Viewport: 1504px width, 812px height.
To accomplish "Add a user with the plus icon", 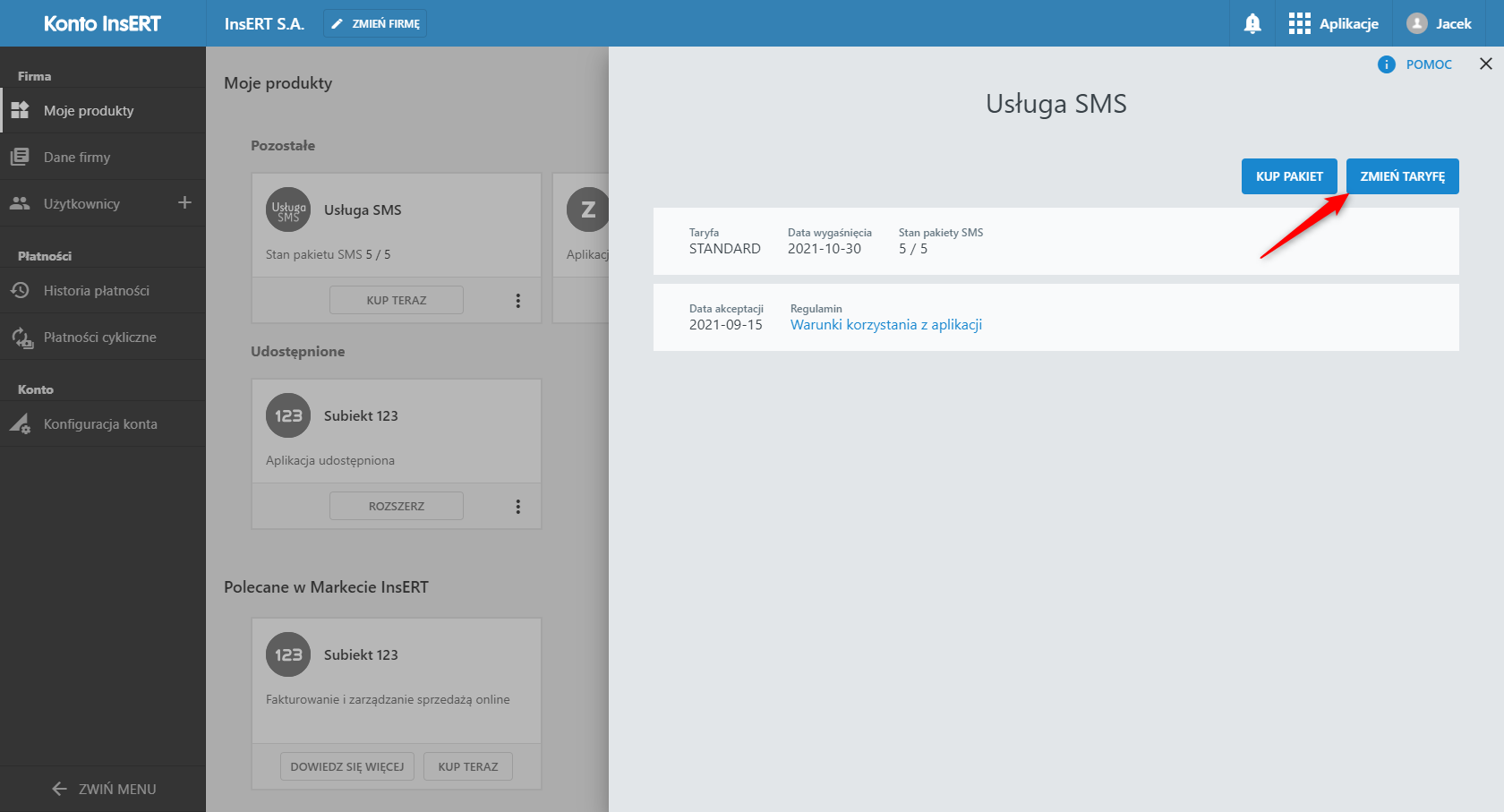I will pyautogui.click(x=184, y=202).
